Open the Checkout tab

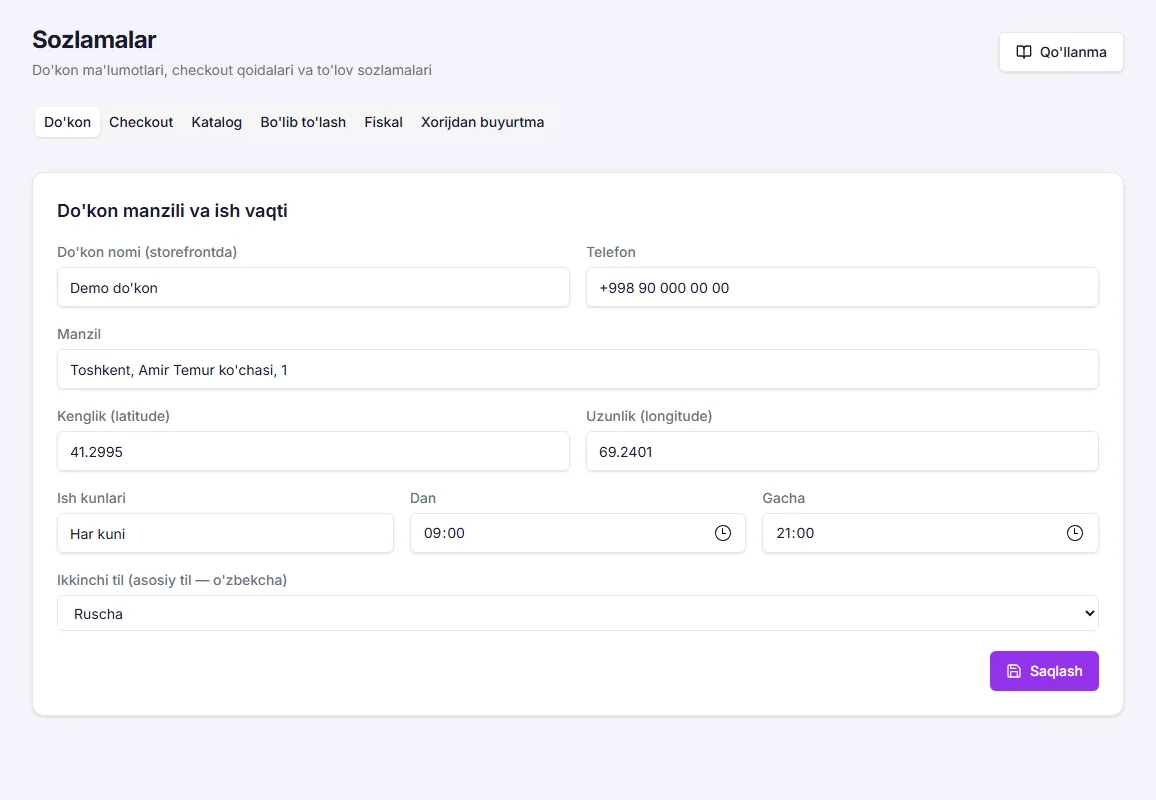(141, 122)
